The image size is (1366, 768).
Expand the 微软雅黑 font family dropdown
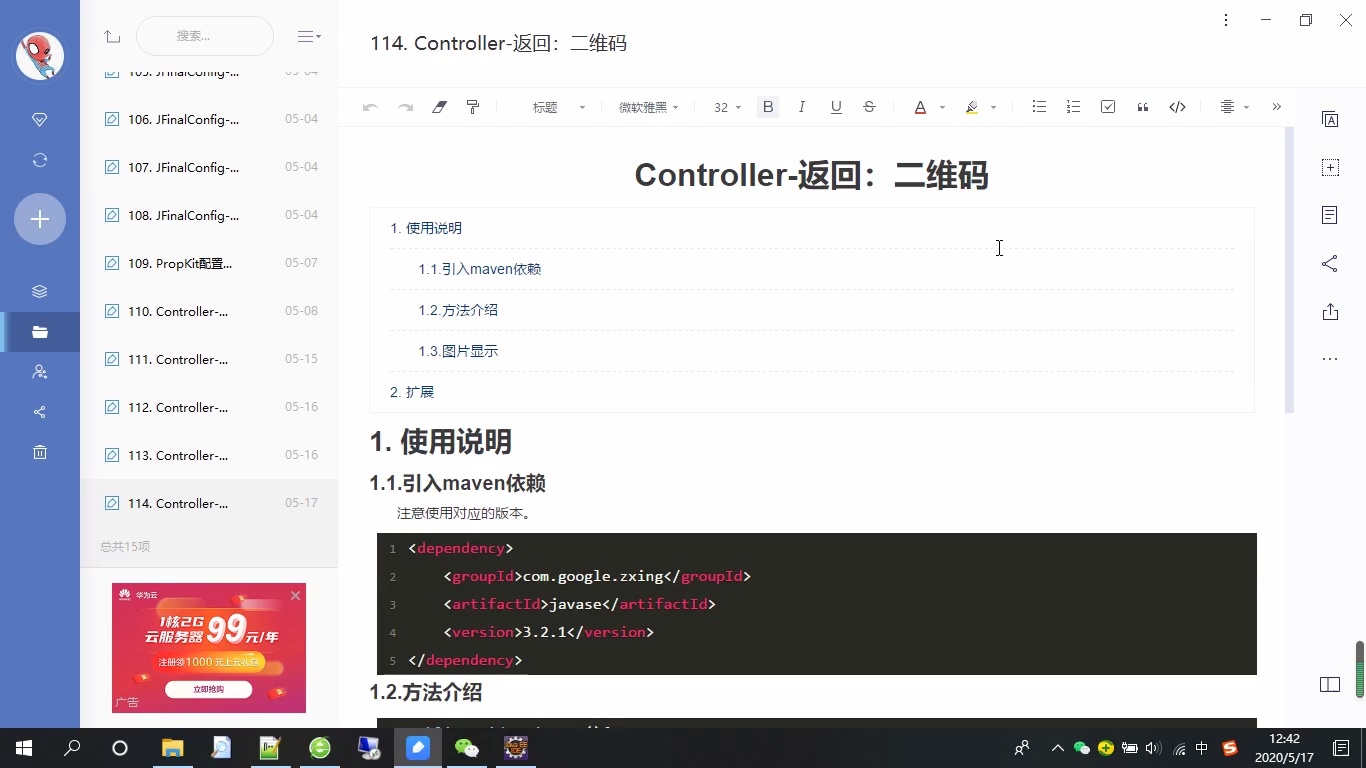click(x=648, y=106)
